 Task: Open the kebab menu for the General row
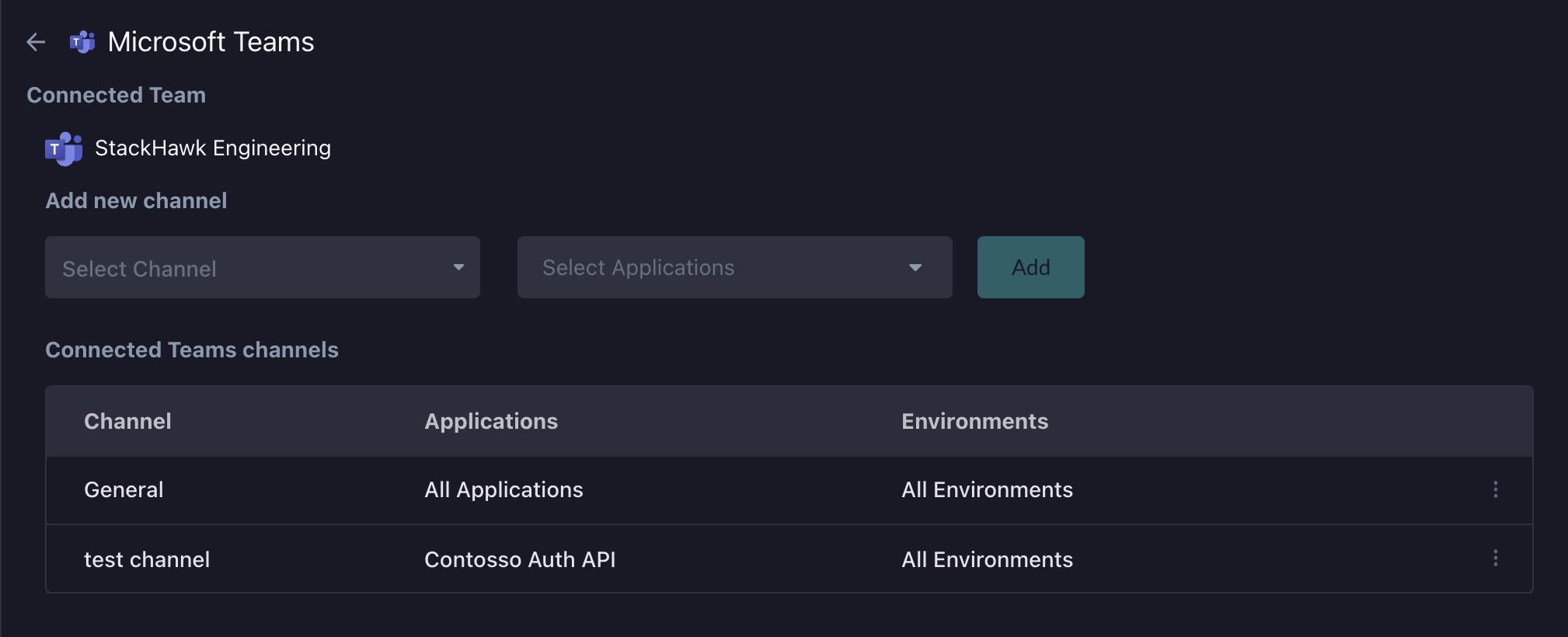click(1495, 489)
